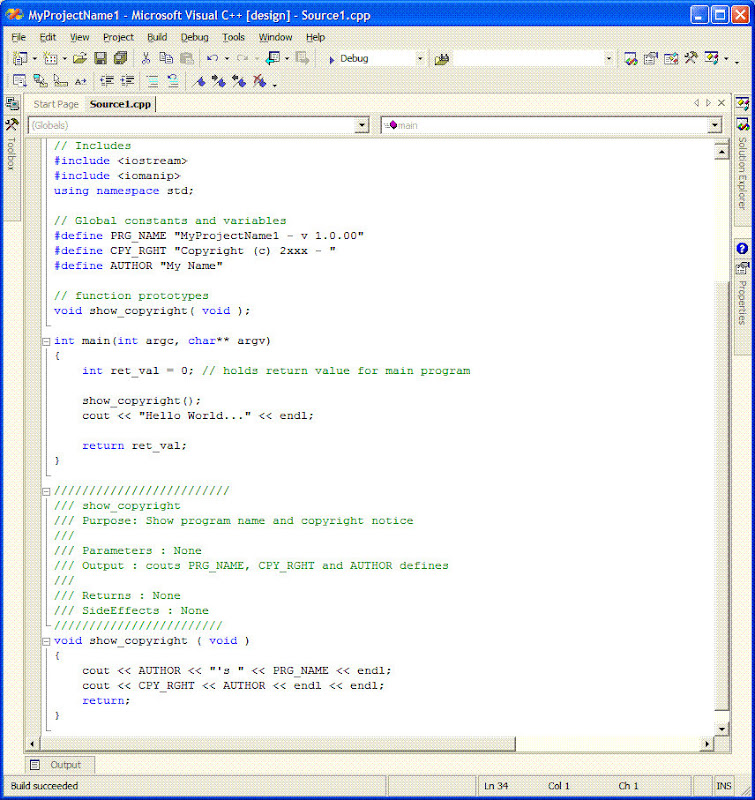
Task: Click the Server Explorer sidebar icon
Action: click(12, 104)
